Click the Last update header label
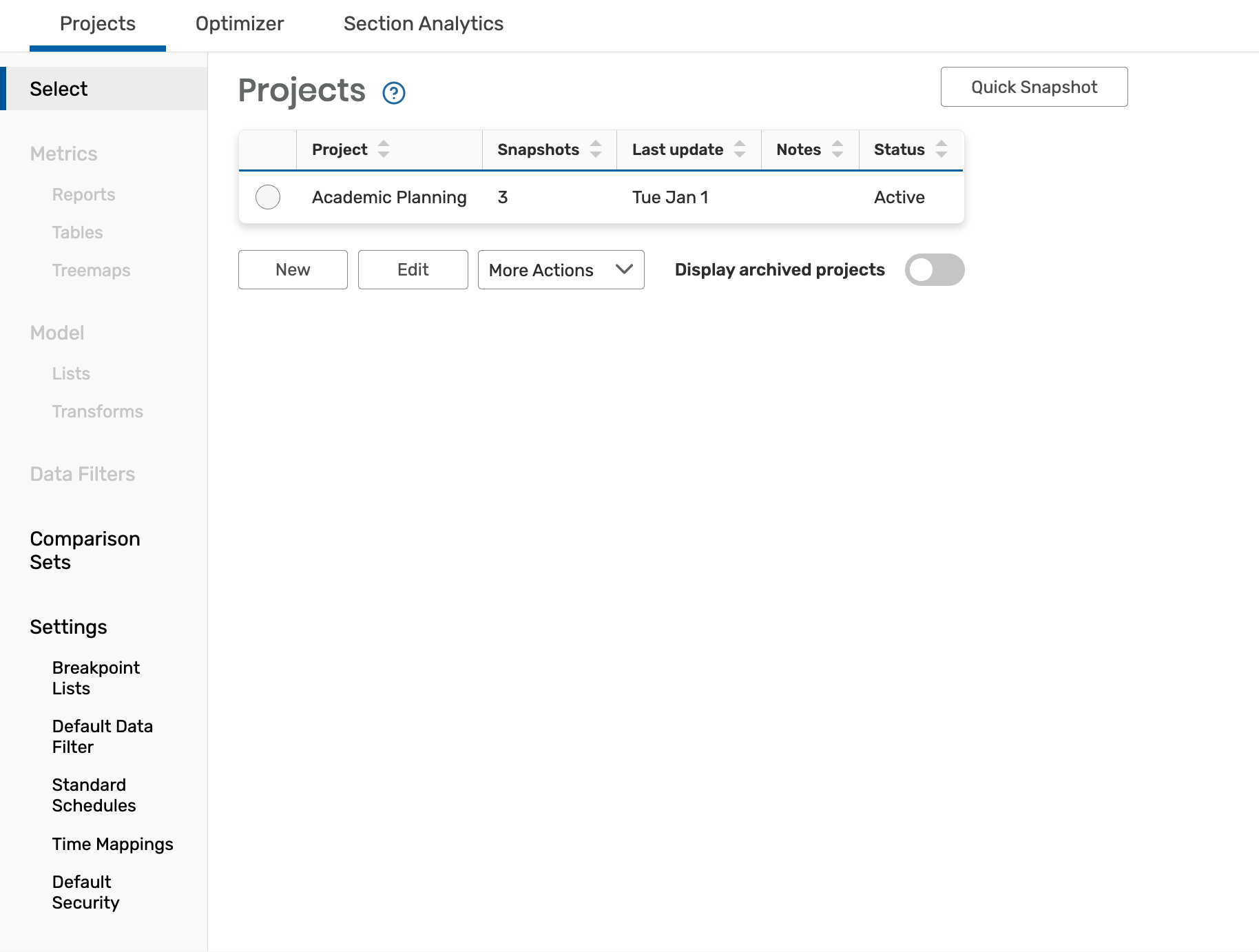1259x952 pixels. pyautogui.click(x=678, y=149)
